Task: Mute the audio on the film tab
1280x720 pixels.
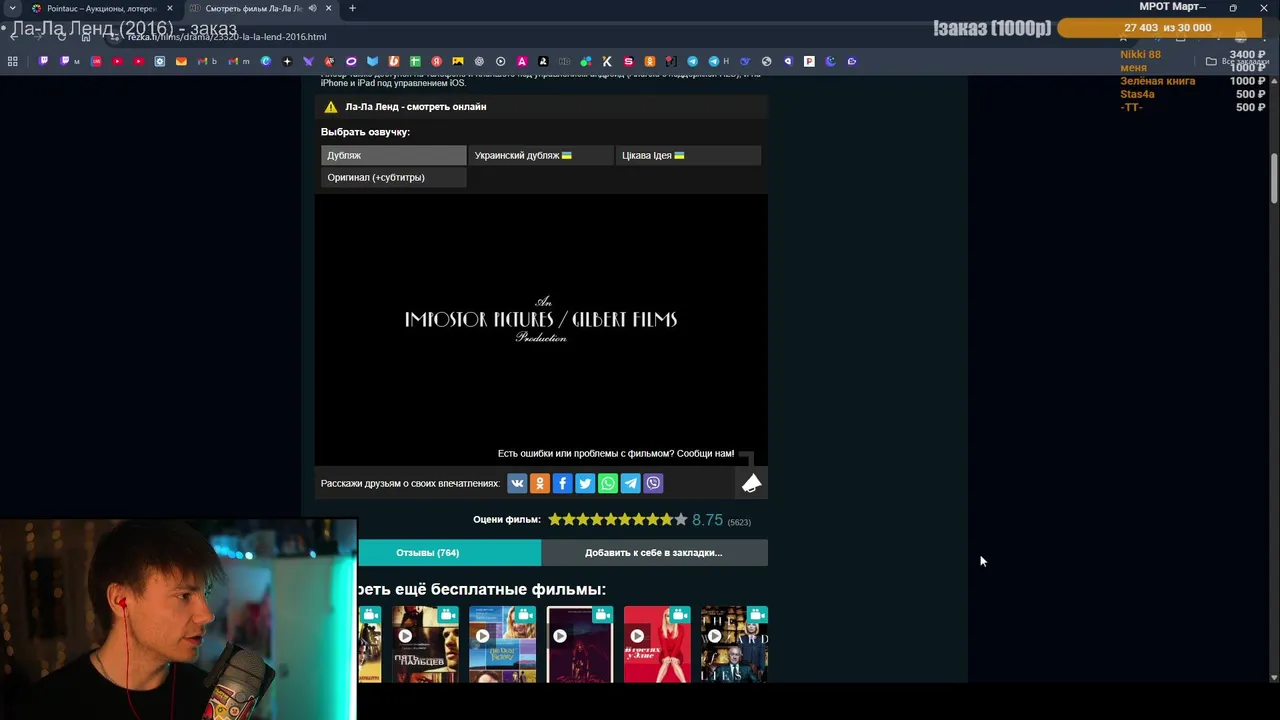Action: click(312, 8)
